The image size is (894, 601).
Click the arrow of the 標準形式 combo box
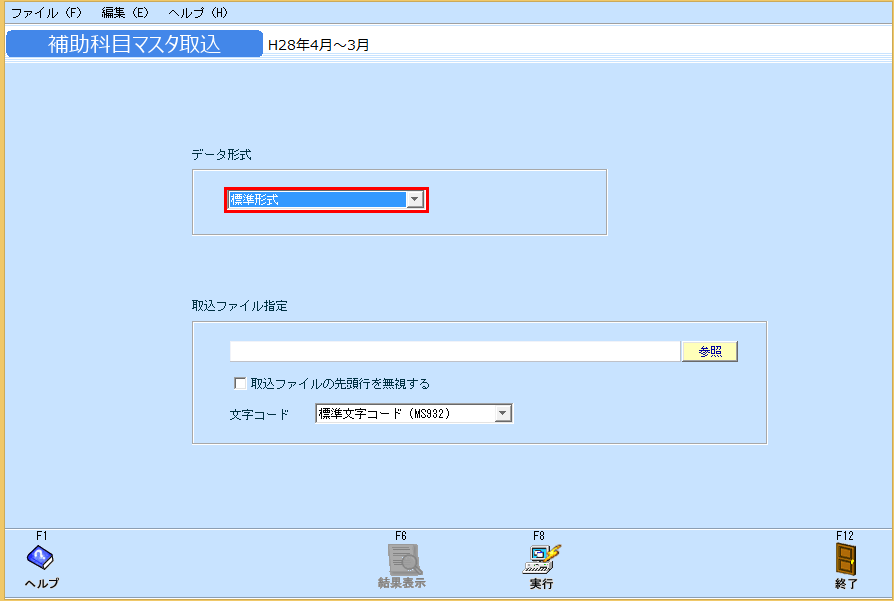tap(414, 199)
